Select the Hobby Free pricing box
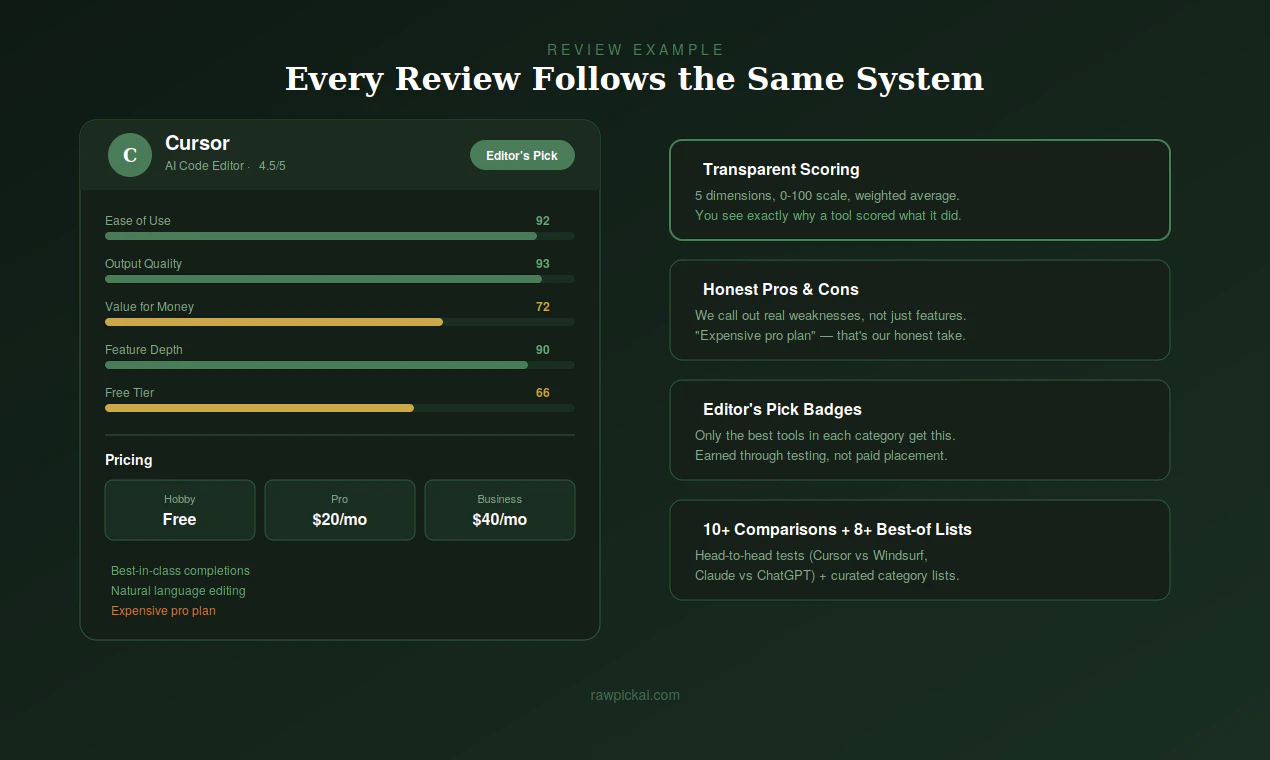The image size is (1270, 760). coord(180,510)
